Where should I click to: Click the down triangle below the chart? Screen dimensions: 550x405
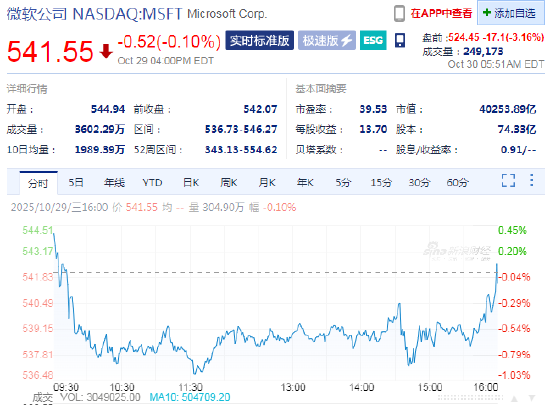tap(532, 399)
